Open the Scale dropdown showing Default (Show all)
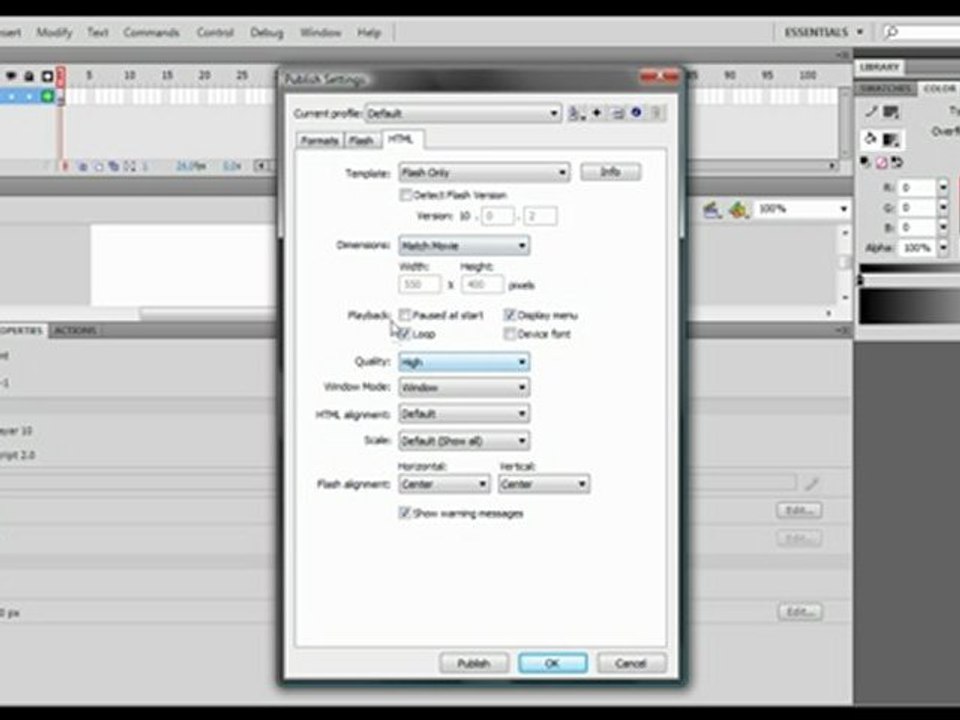 [x=464, y=441]
